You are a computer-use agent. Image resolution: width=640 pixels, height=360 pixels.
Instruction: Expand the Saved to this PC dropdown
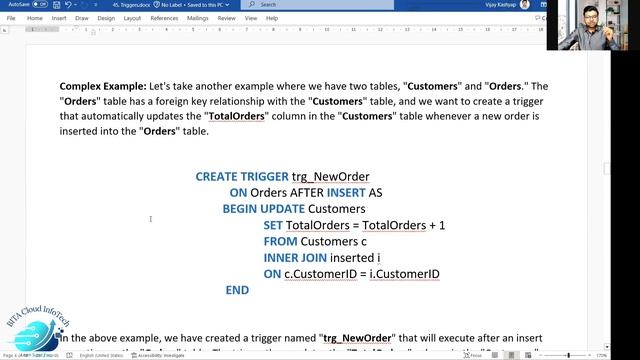(x=227, y=5)
